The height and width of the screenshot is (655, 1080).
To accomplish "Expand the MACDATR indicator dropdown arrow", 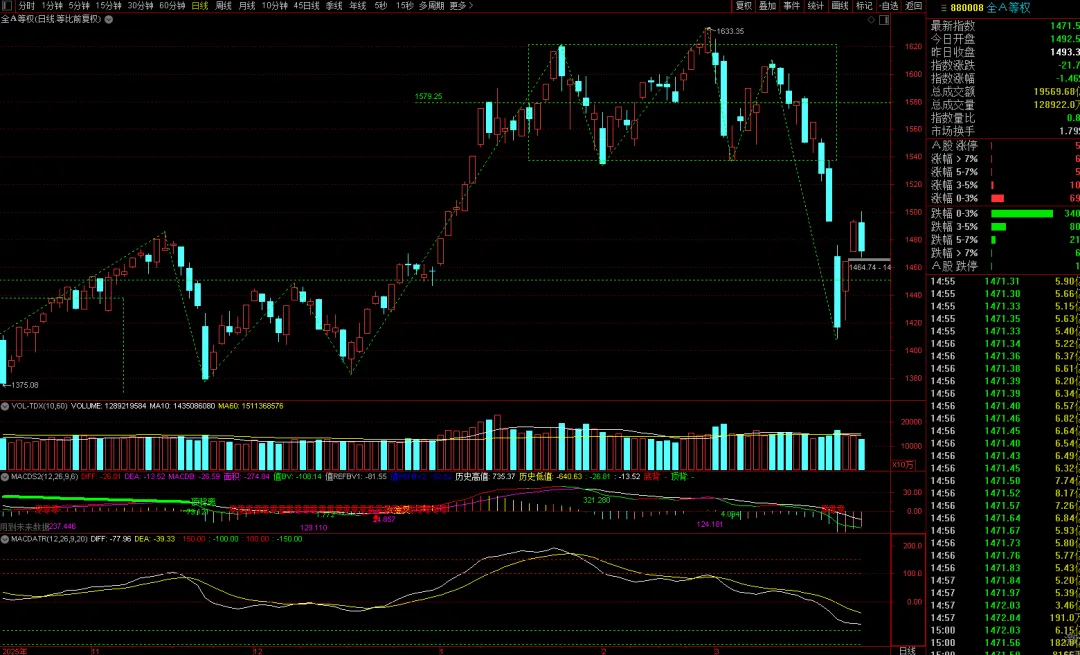I will coord(5,539).
